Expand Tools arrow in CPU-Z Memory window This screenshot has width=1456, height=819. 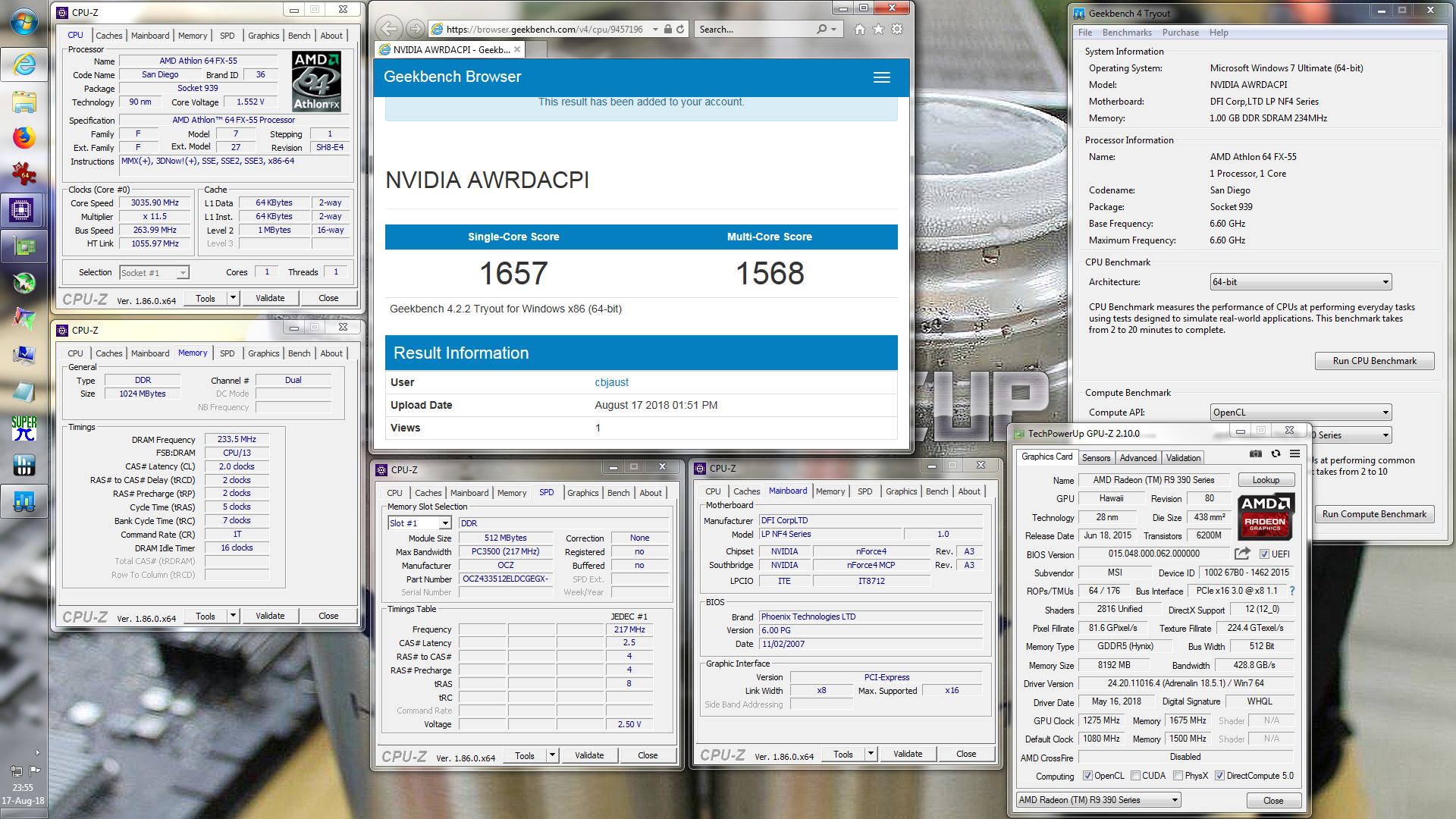[234, 616]
